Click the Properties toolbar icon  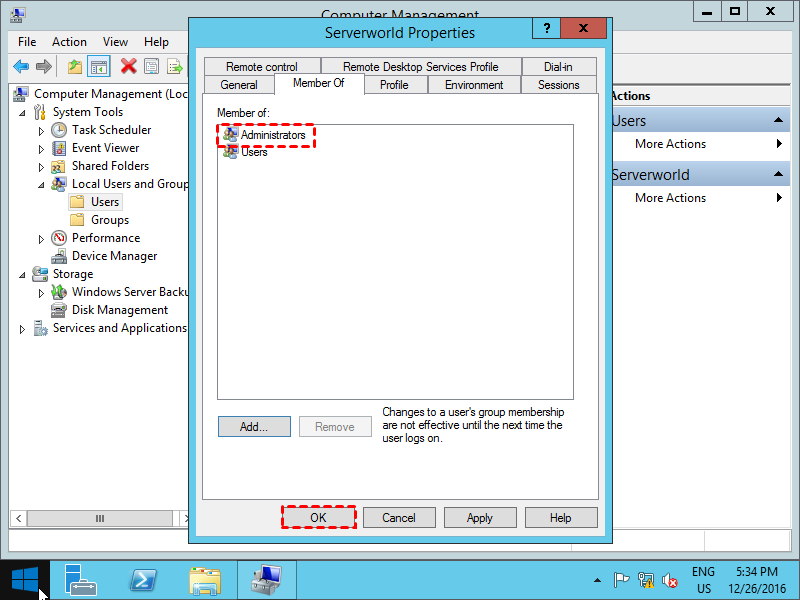[x=152, y=66]
